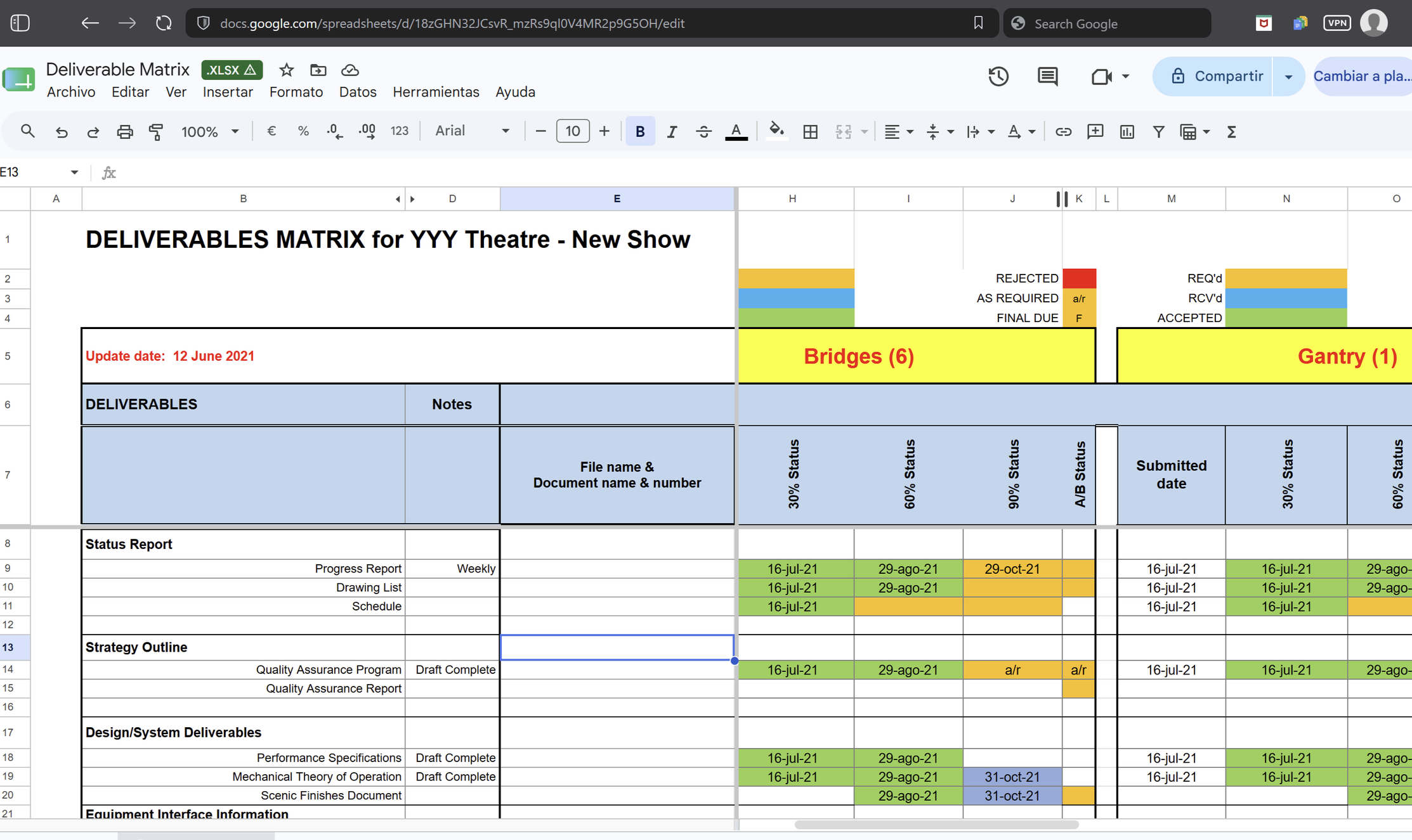Screen dimensions: 1412x840
Task: Create a filter
Action: coord(1158,131)
